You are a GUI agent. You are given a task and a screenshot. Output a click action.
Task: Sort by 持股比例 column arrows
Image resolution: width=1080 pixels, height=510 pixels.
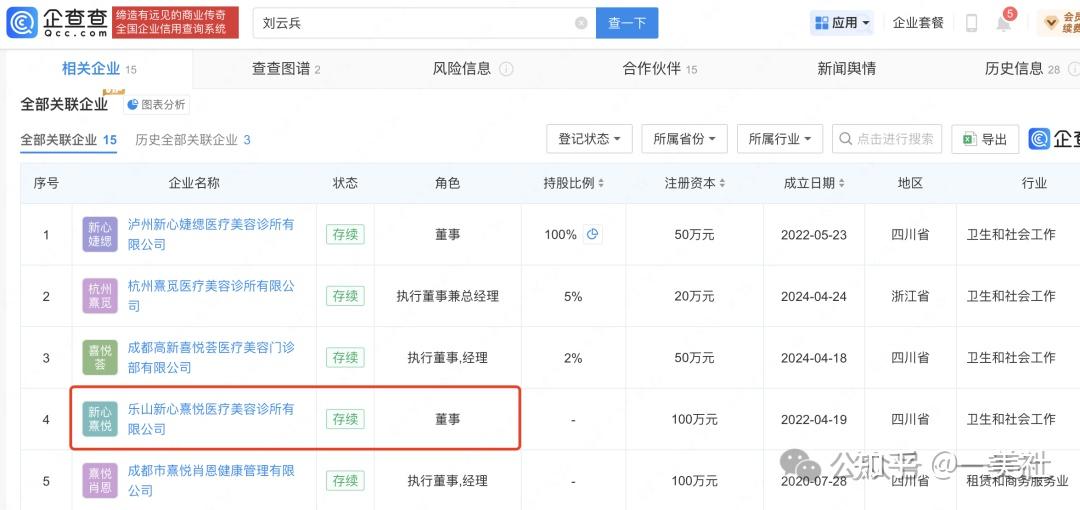point(600,184)
